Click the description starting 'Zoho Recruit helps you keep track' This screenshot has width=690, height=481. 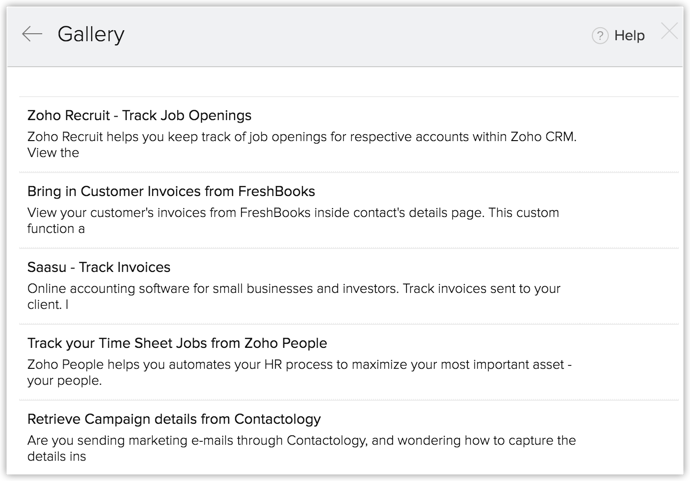click(x=303, y=136)
